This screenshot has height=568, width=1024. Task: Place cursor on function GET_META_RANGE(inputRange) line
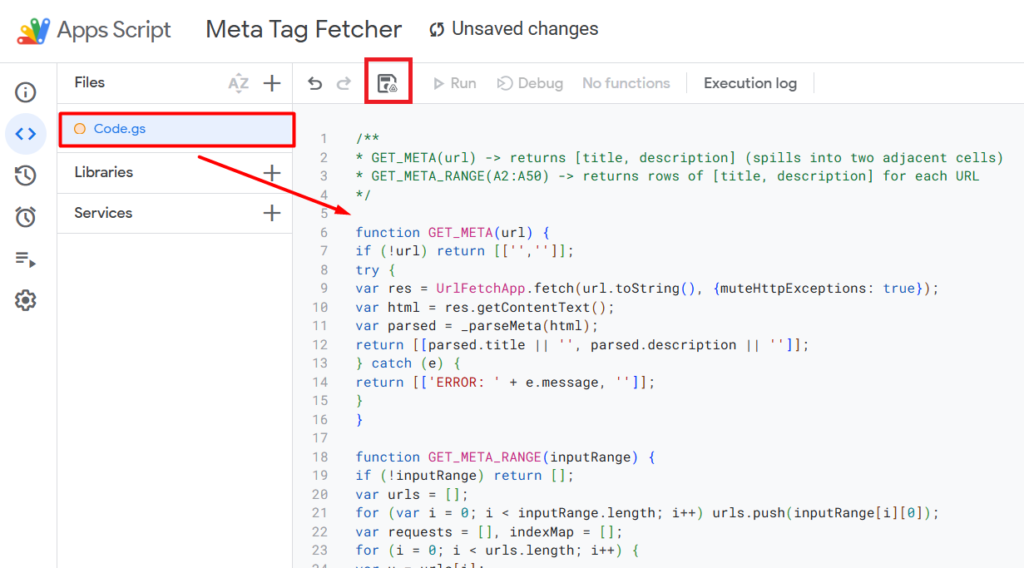[505, 457]
